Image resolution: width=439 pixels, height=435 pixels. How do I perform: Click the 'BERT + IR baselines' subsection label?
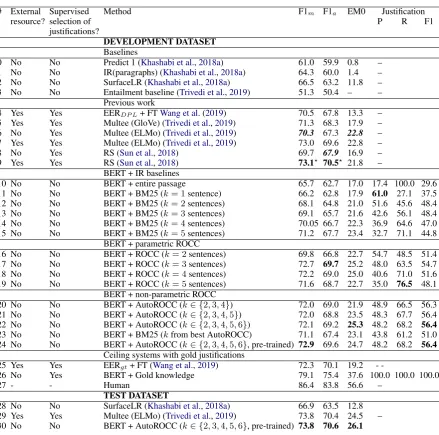coord(141,173)
